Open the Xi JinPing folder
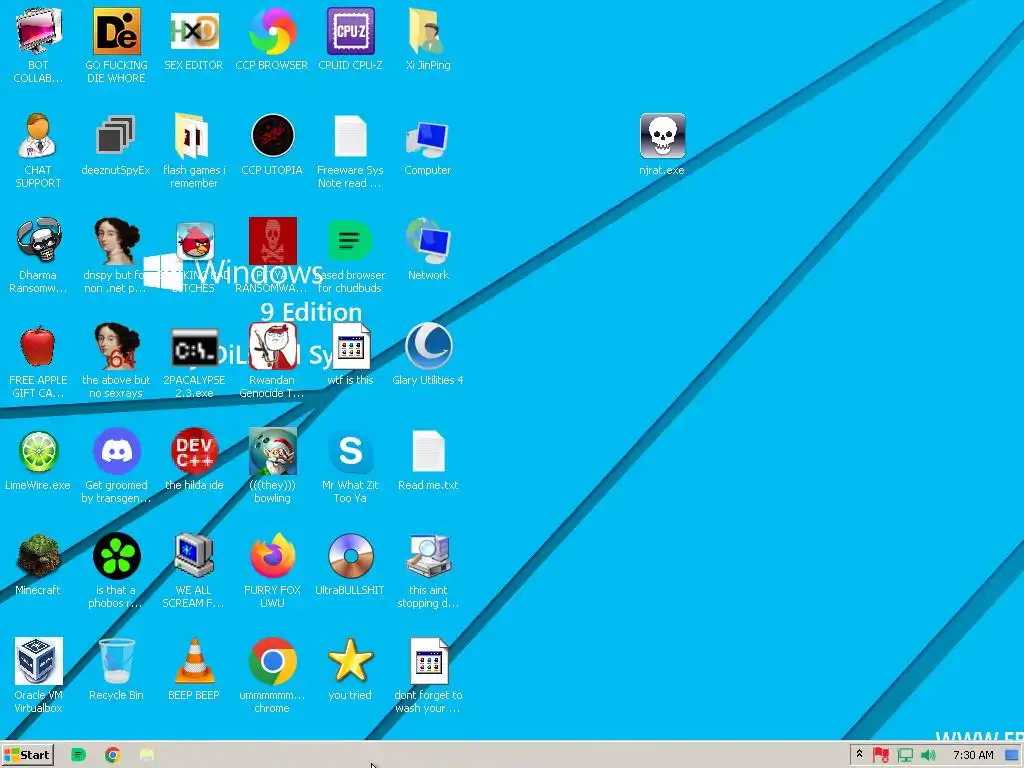Screen dimensions: 1024x768 click(428, 39)
